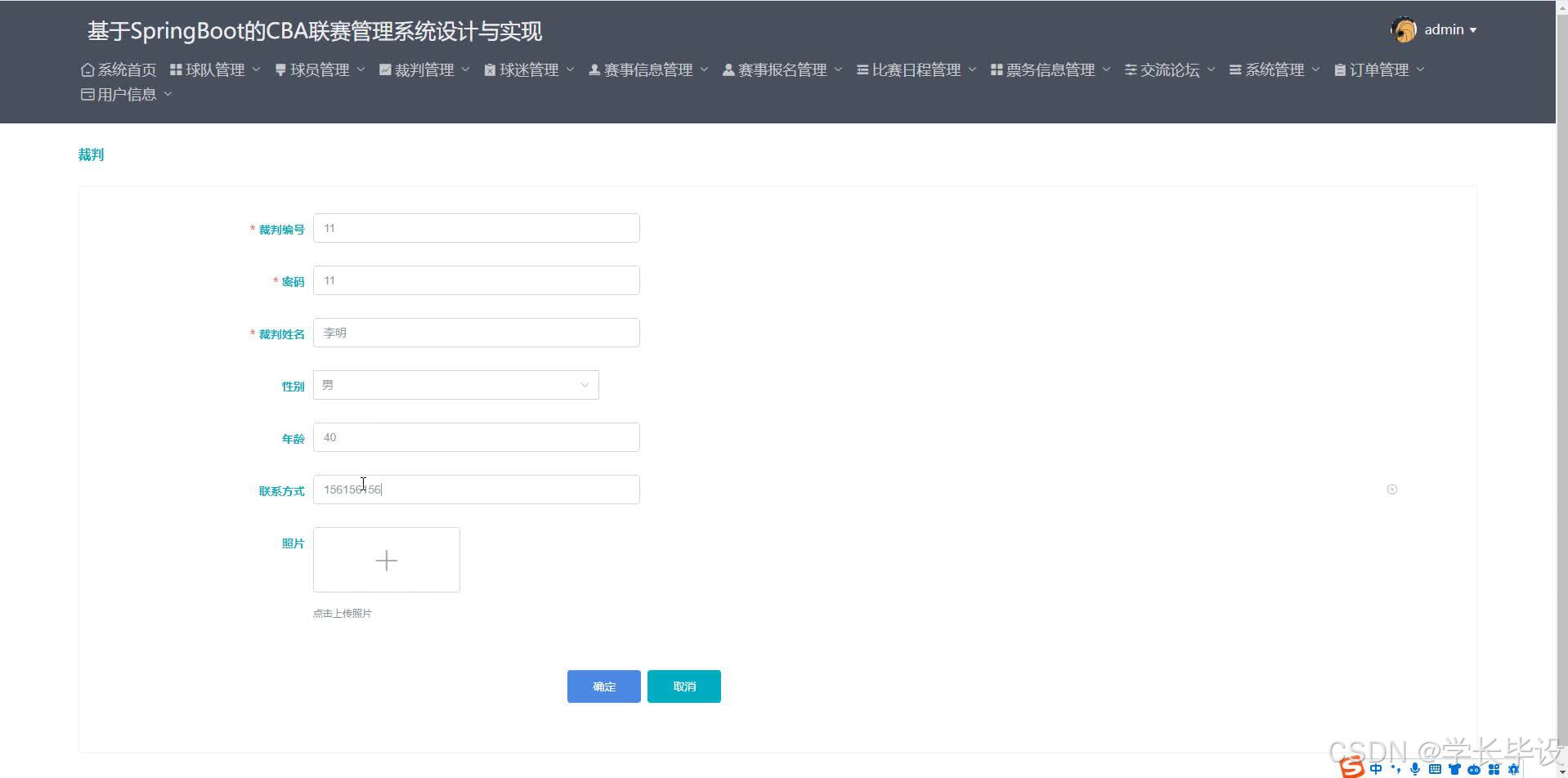Open the 交流论坛 menu
The image size is (1568, 778).
point(1170,70)
